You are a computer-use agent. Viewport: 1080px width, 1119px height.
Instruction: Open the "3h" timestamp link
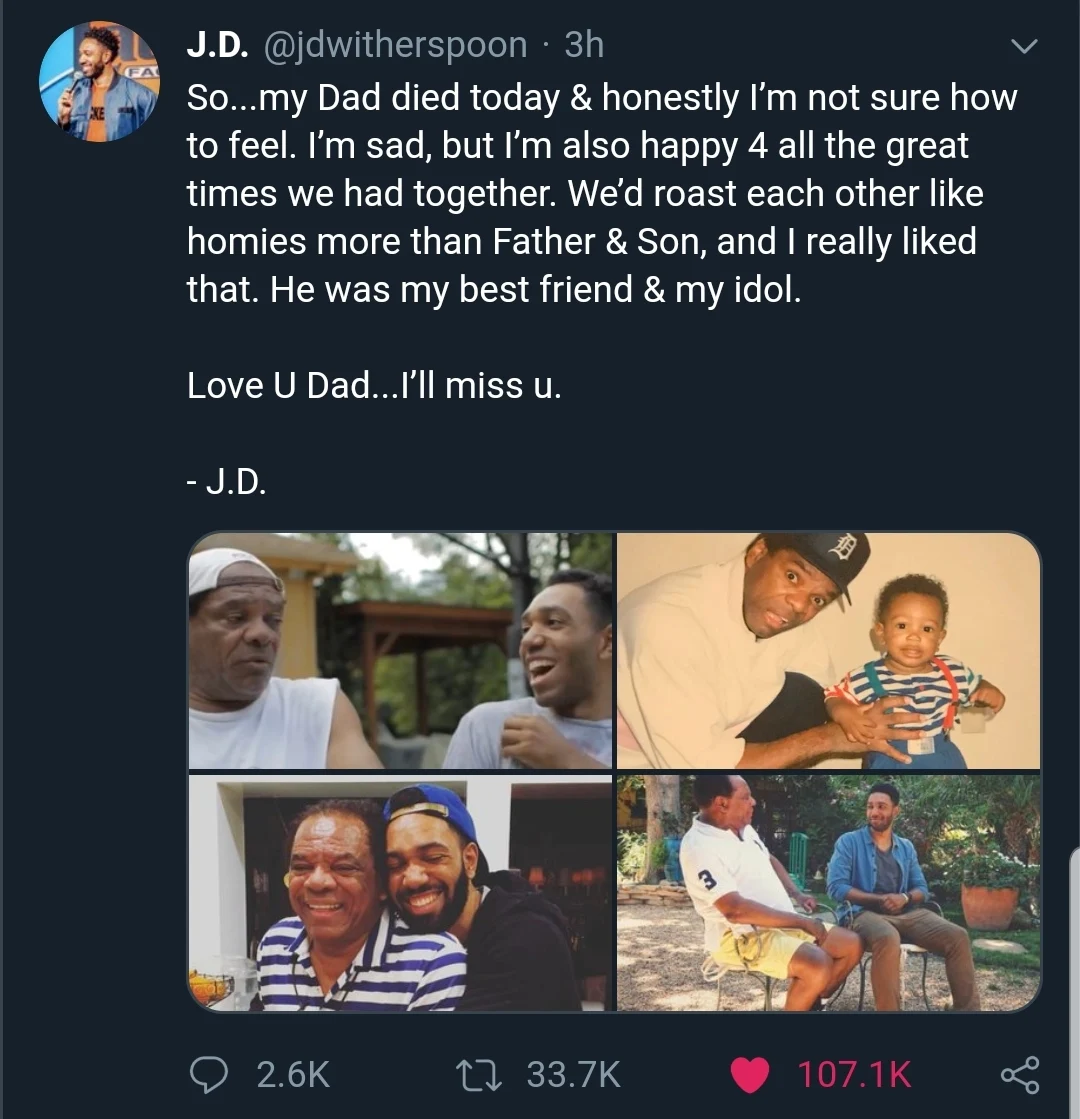(x=584, y=45)
